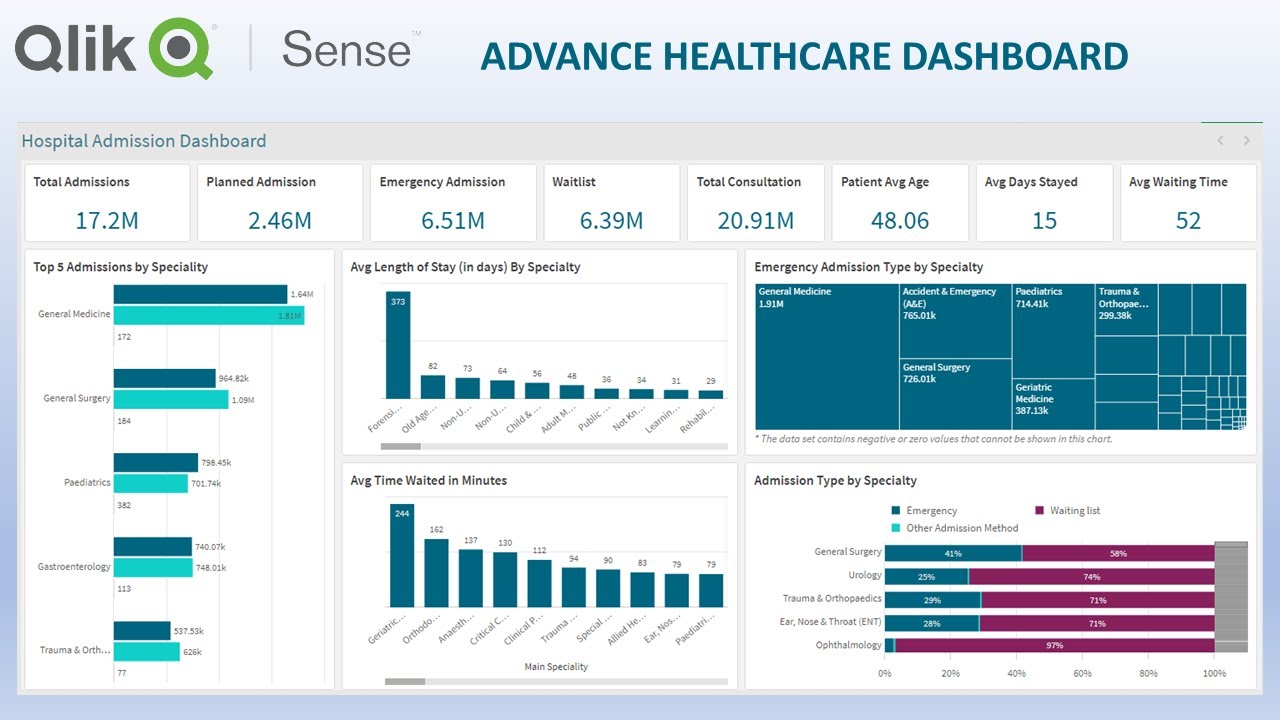Open Total Admissions KPI card
The height and width of the screenshot is (720, 1280).
tap(107, 203)
